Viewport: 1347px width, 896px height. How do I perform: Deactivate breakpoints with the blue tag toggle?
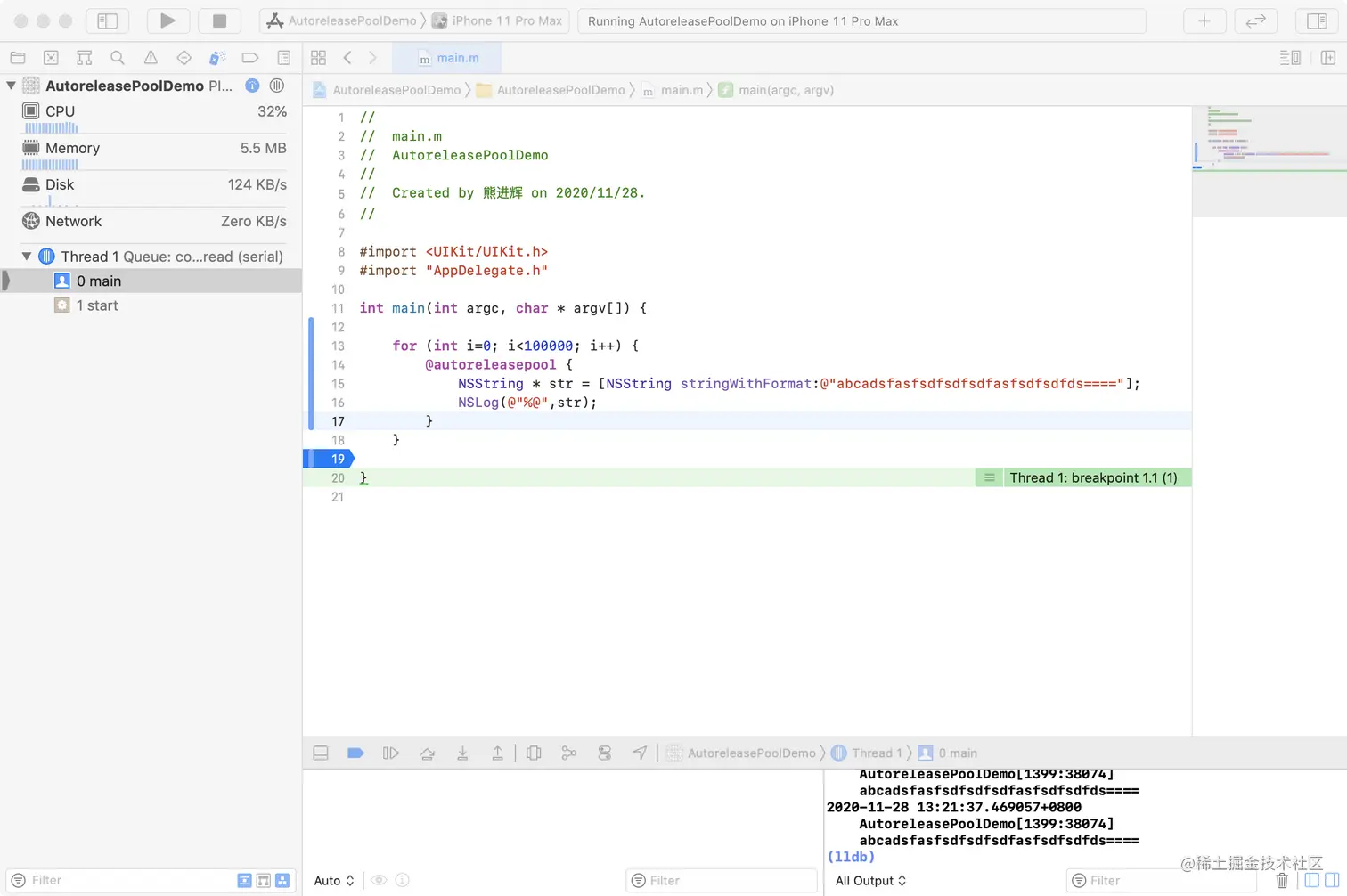click(x=355, y=753)
